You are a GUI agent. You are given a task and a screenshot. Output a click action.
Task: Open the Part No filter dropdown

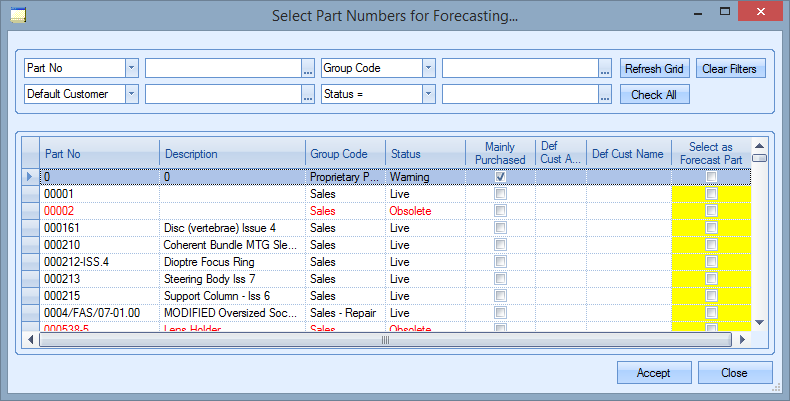pyautogui.click(x=132, y=69)
